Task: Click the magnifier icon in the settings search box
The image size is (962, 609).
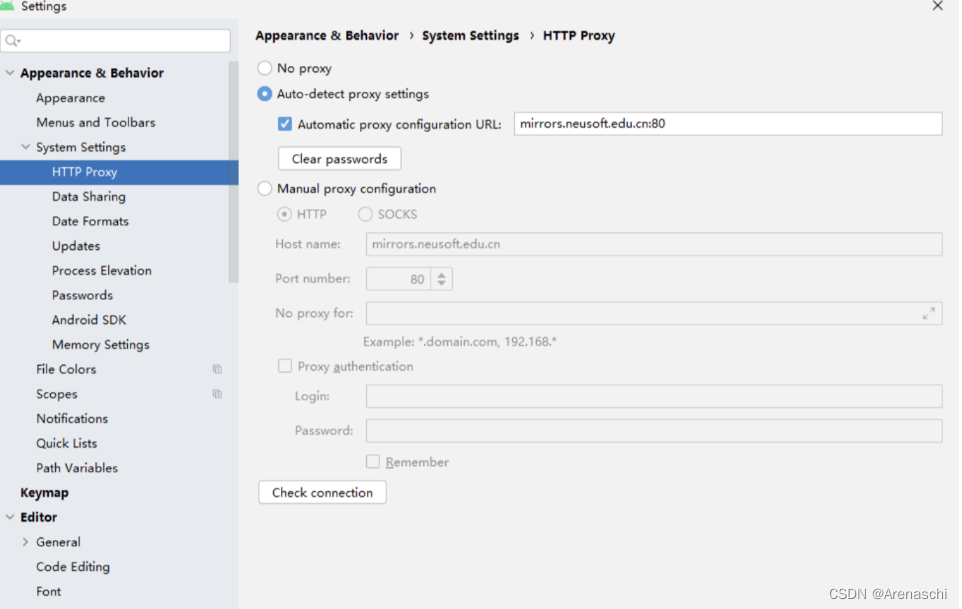Action: pos(13,40)
